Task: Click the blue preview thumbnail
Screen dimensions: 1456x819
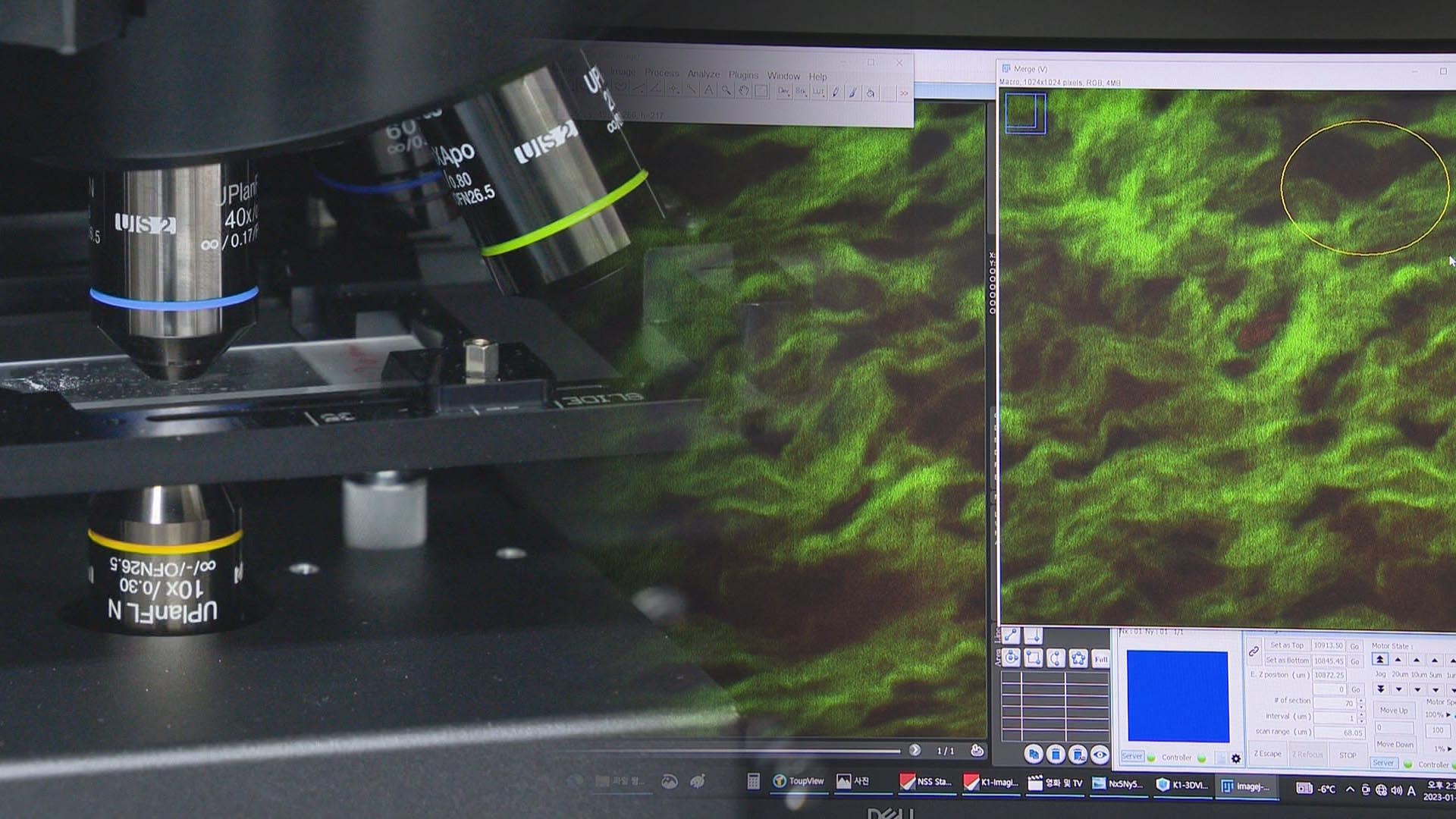Action: click(1178, 696)
